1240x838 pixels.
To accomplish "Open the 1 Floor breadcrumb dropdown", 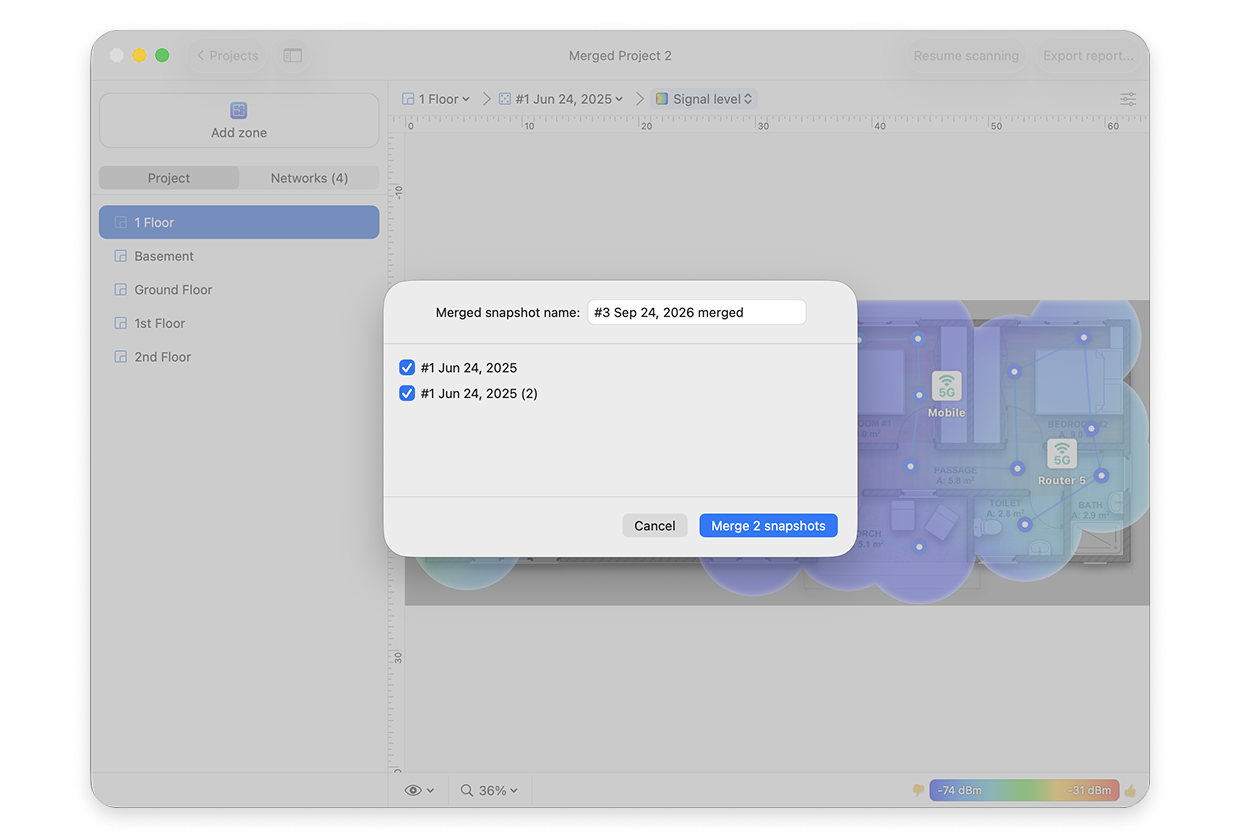I will [436, 99].
